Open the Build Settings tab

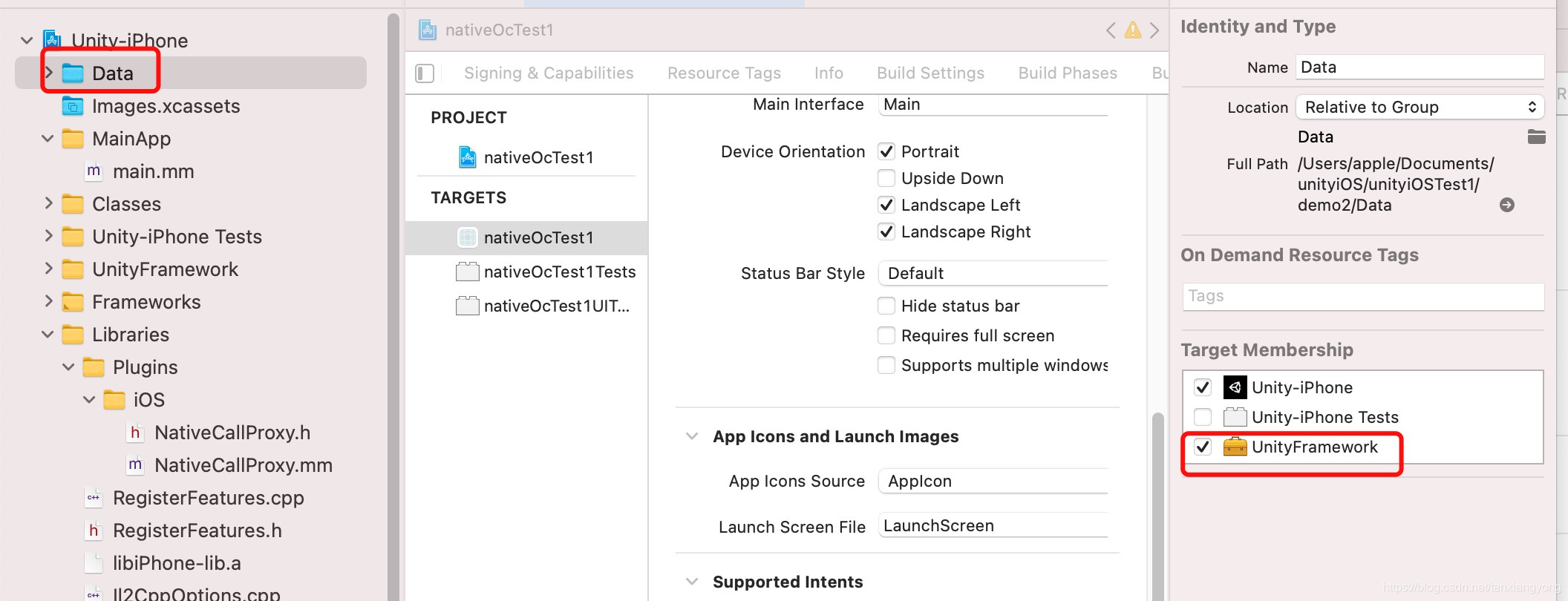930,73
